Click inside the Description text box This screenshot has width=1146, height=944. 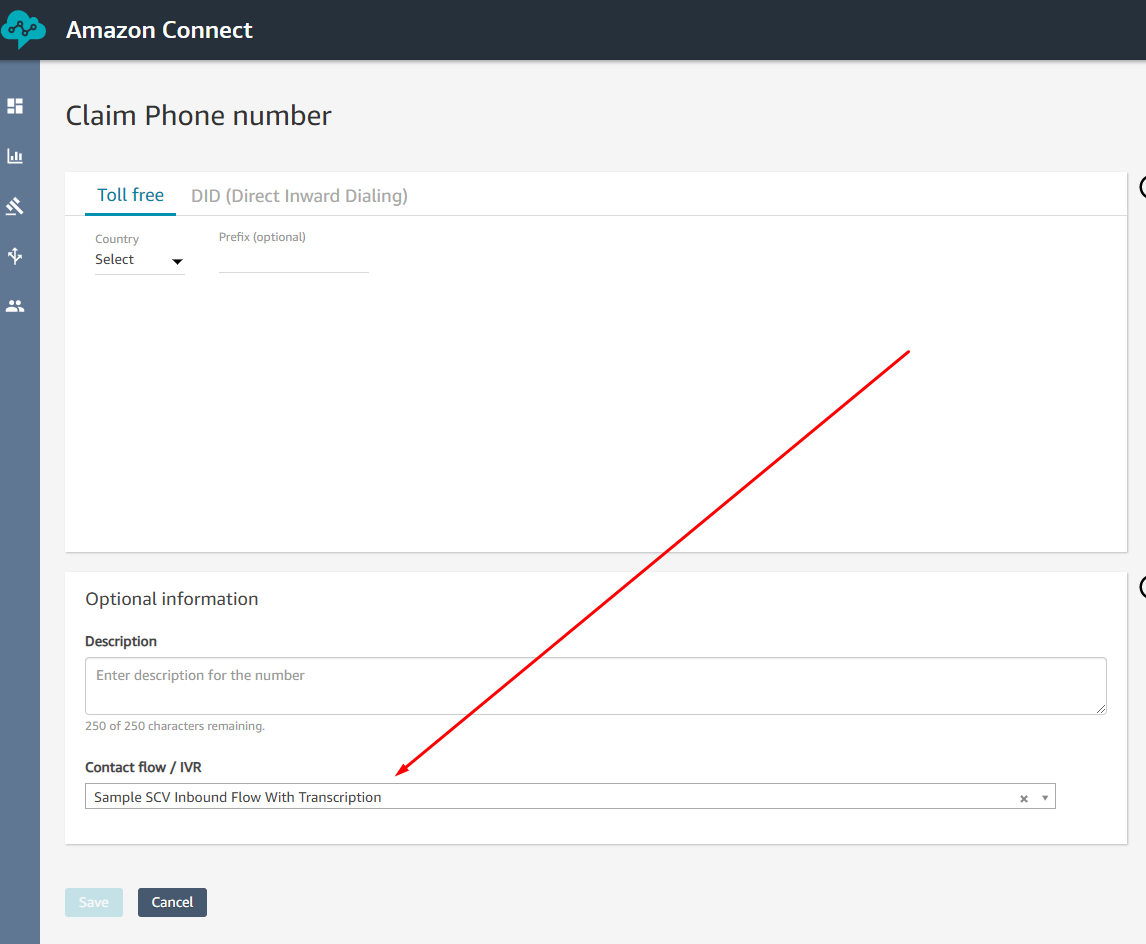(596, 686)
